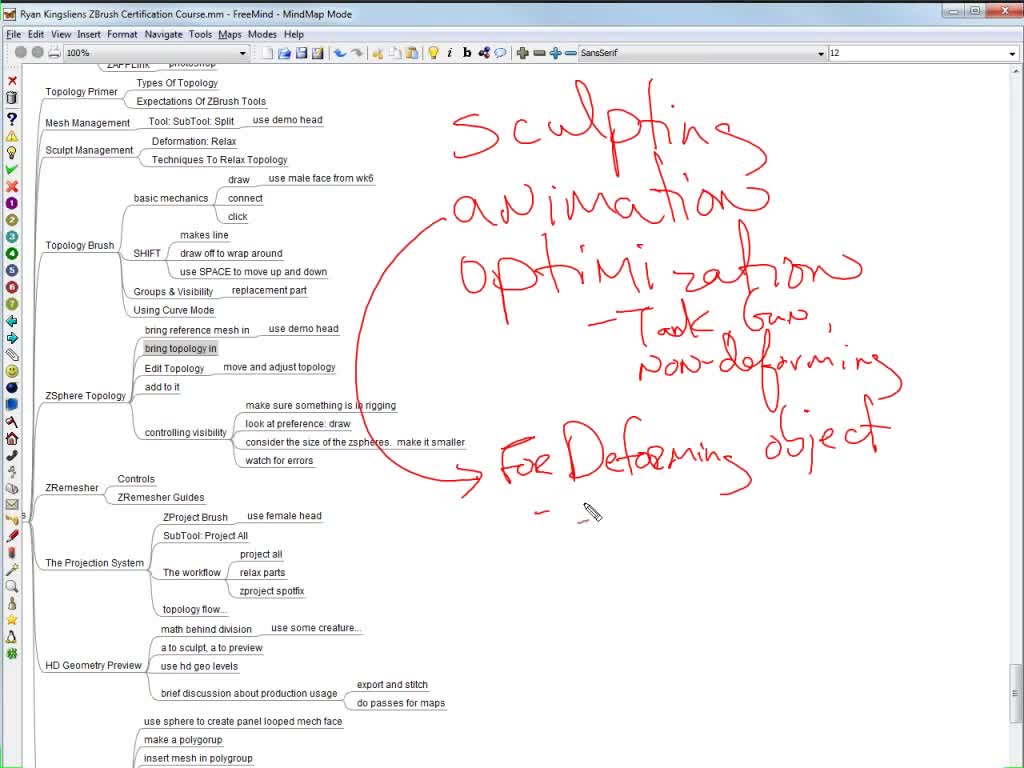
Task: Open the SansSerif font family dropdown
Action: pos(702,53)
